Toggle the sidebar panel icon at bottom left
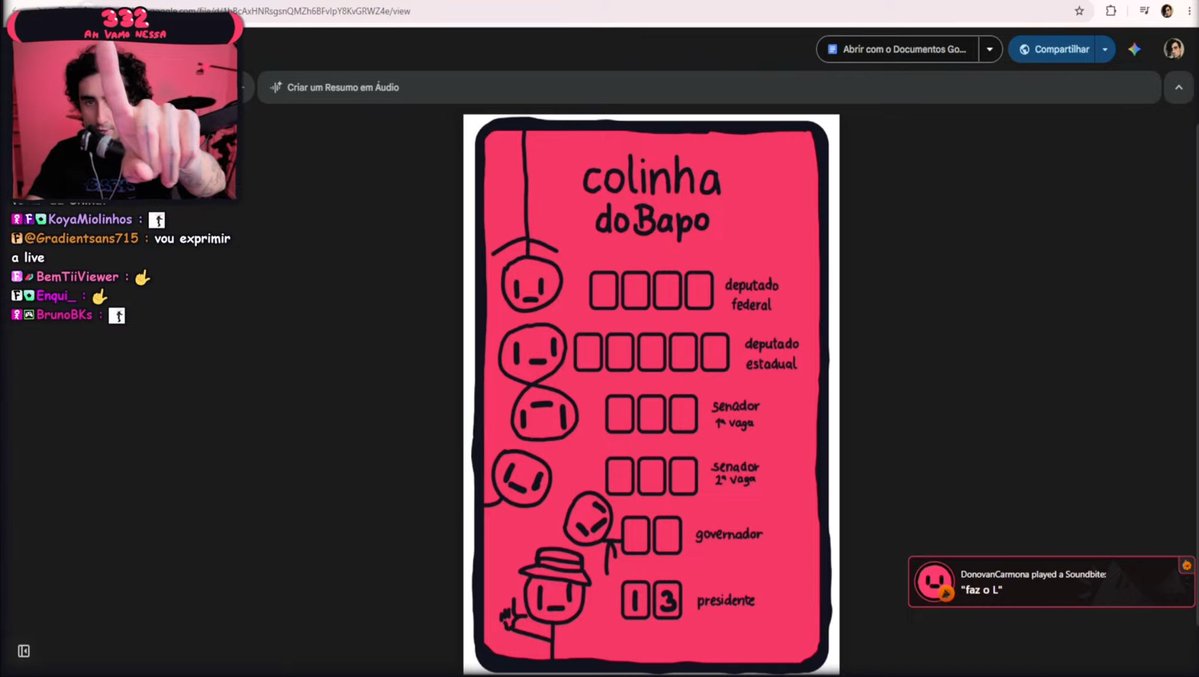The height and width of the screenshot is (677, 1199). [24, 651]
